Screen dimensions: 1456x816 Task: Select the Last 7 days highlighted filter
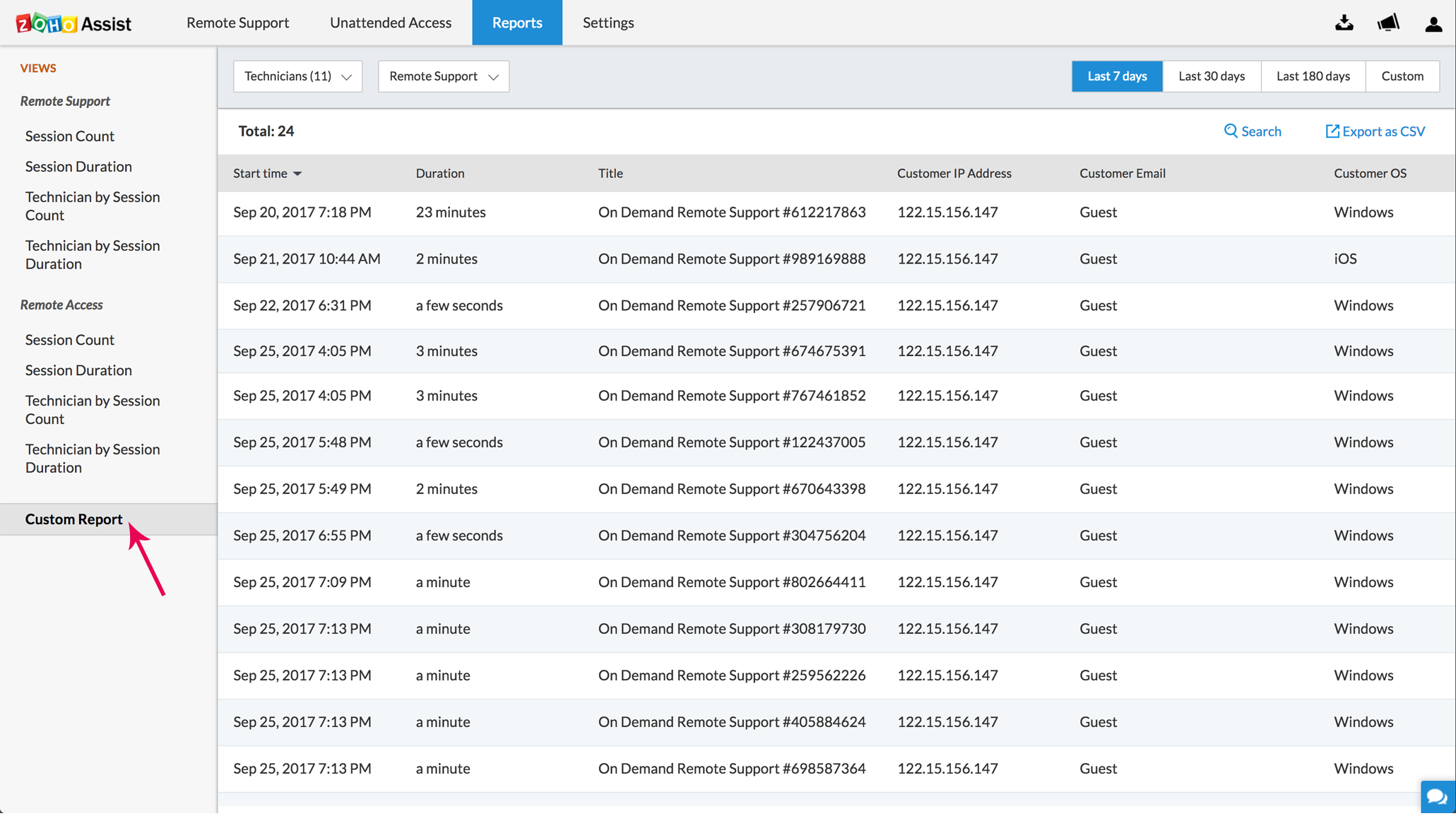pos(1117,76)
